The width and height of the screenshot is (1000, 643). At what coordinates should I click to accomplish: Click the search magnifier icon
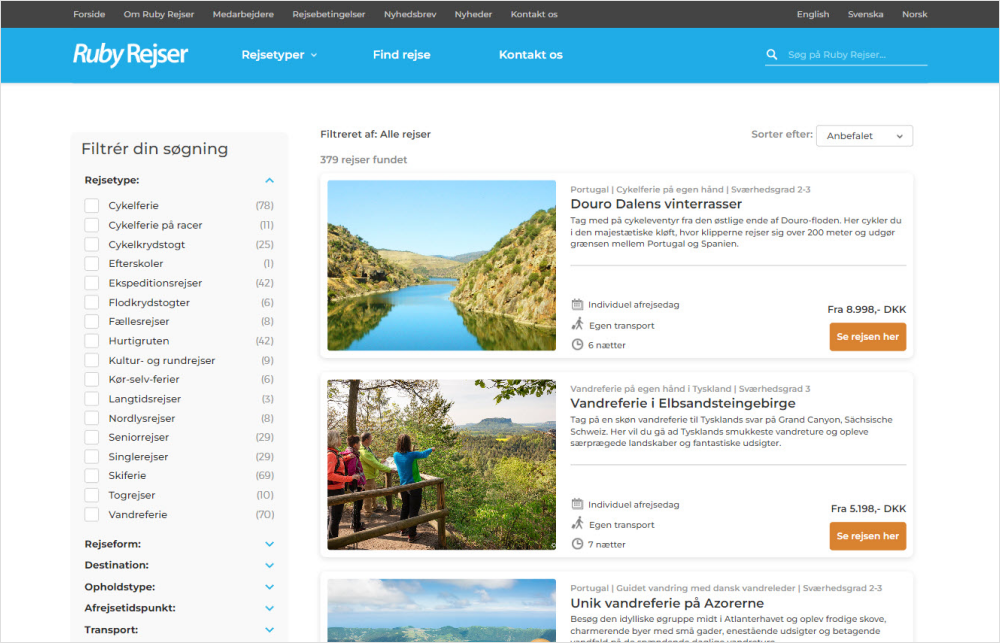click(772, 55)
